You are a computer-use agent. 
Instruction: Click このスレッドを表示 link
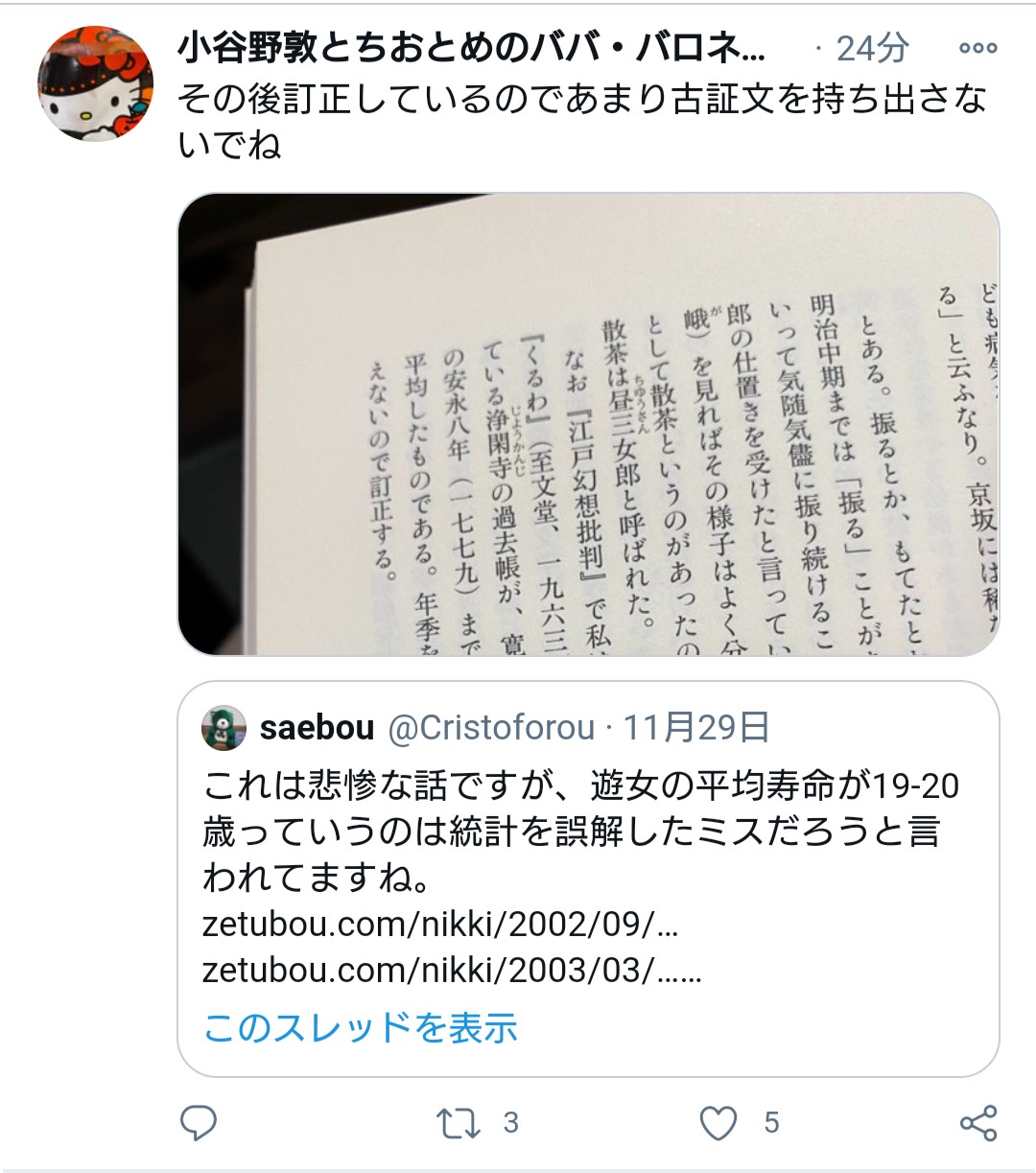coord(361,1027)
